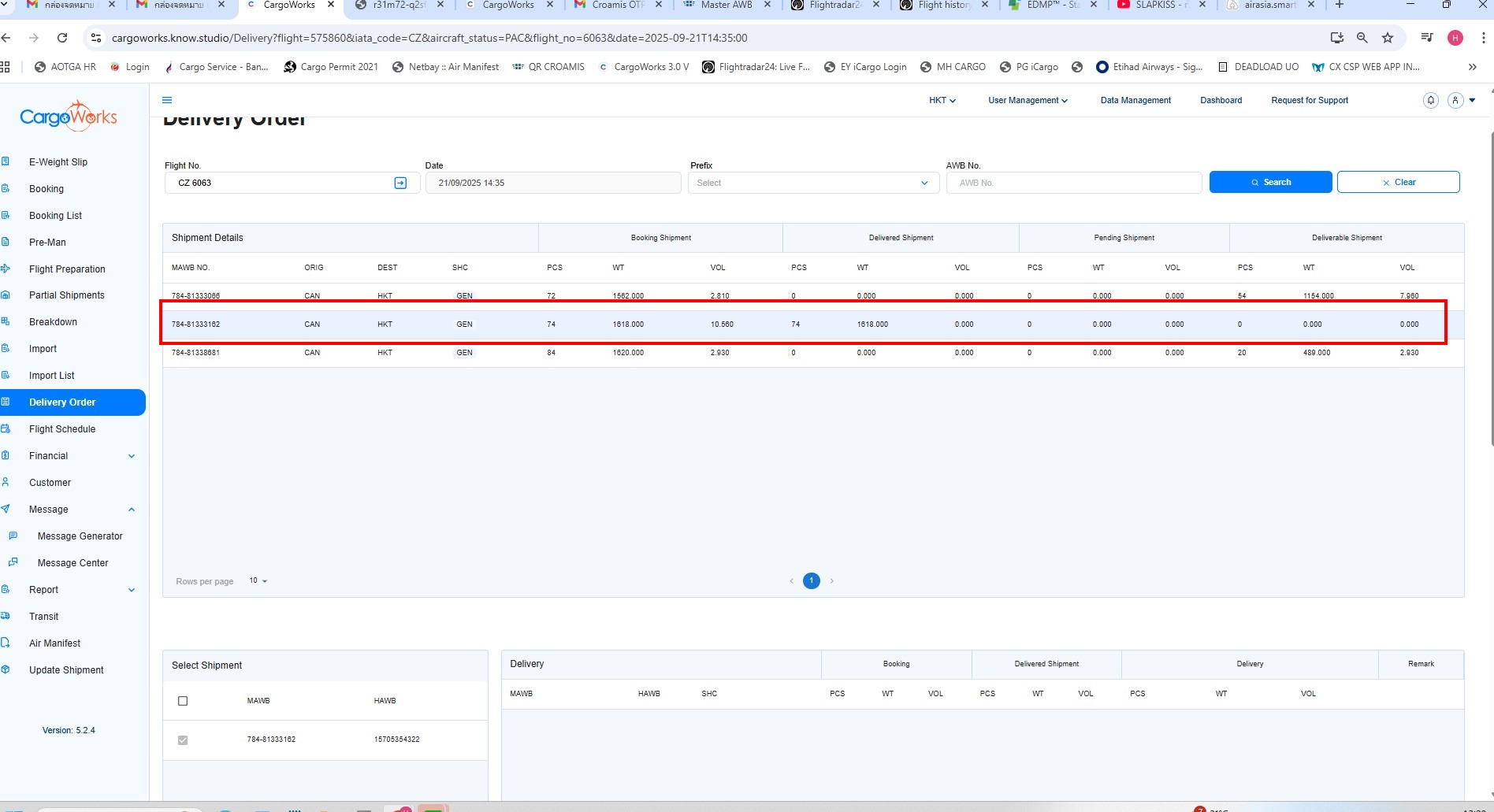
Task: Reload the page with the browser refresh icon
Action: pyautogui.click(x=62, y=38)
